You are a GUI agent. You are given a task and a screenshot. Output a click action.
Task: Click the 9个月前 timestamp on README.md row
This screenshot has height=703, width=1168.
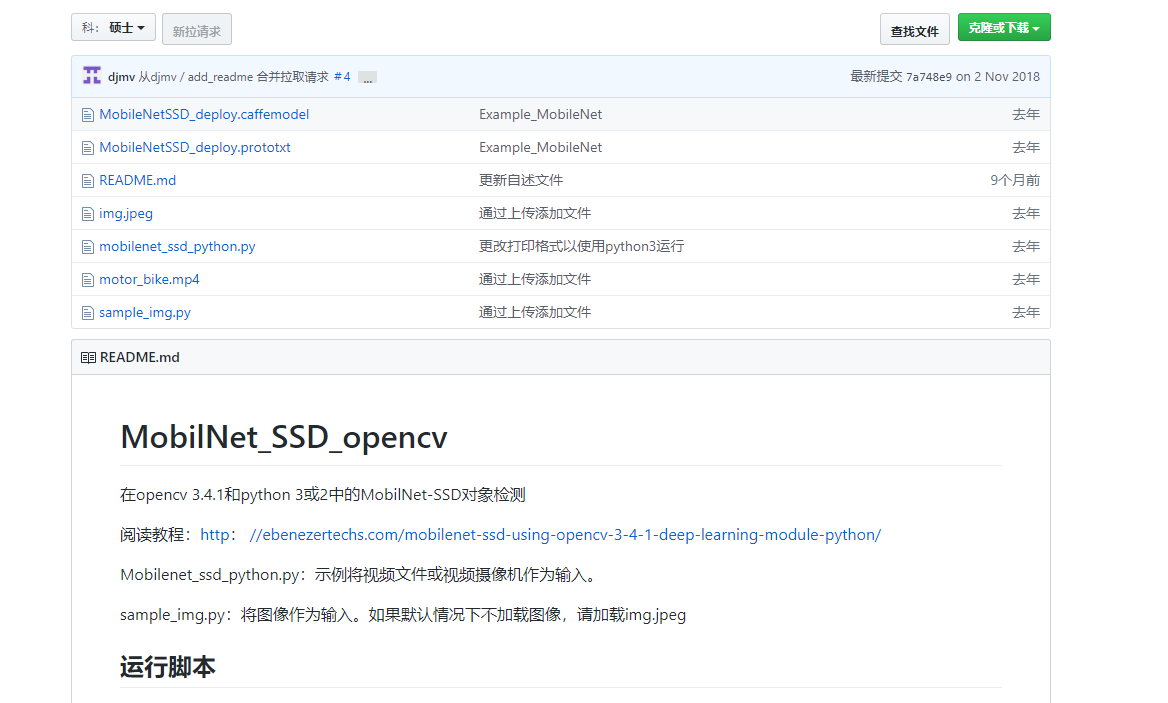pos(1015,180)
